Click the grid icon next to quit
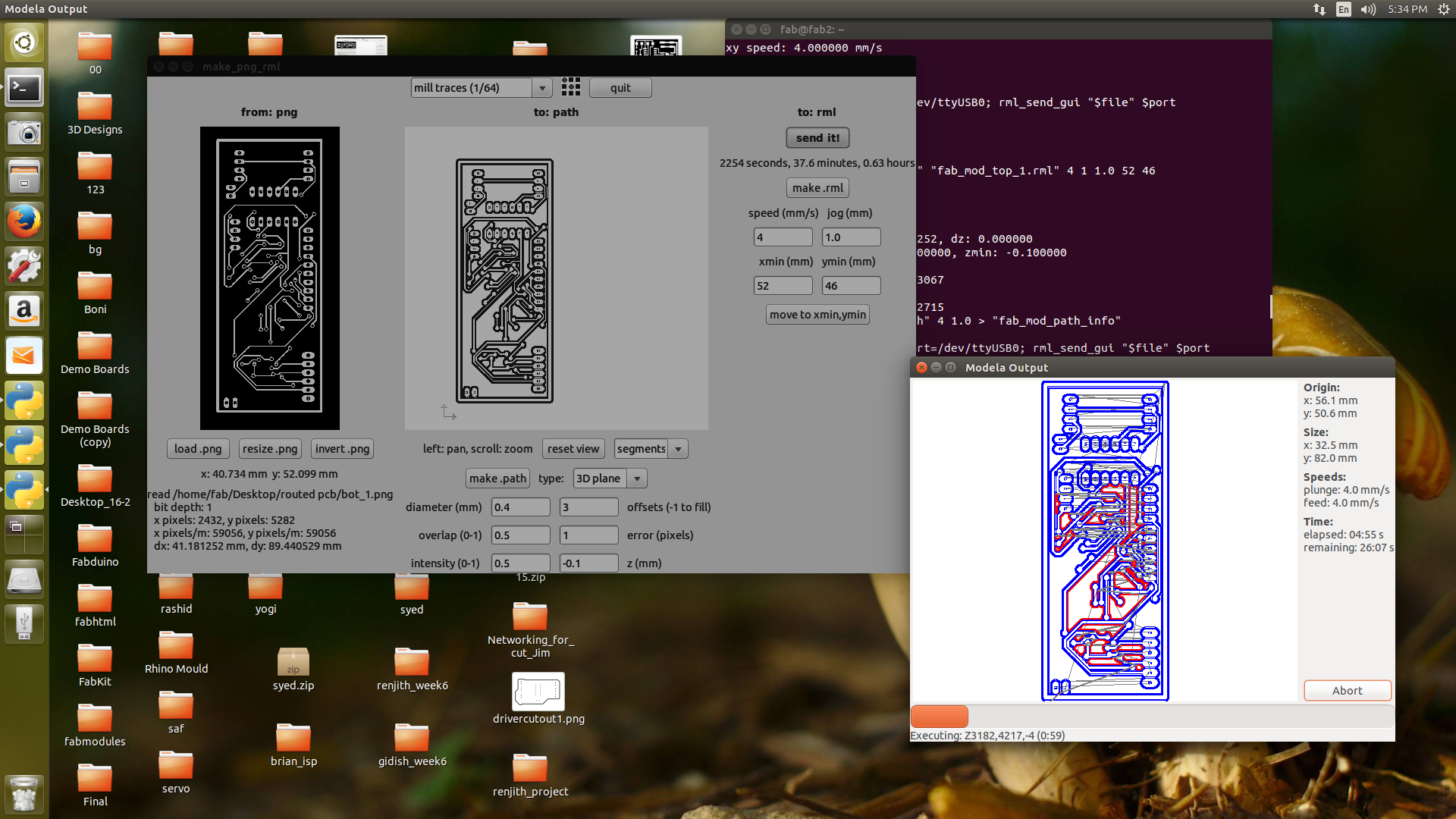Image resolution: width=1456 pixels, height=819 pixels. 570,87
